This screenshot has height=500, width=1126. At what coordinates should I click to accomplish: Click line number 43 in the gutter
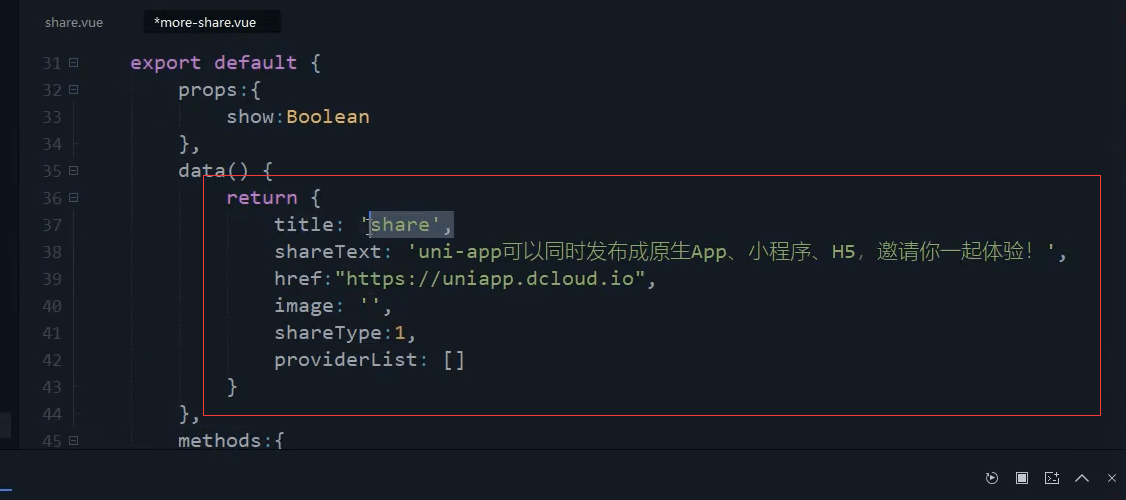click(52, 386)
